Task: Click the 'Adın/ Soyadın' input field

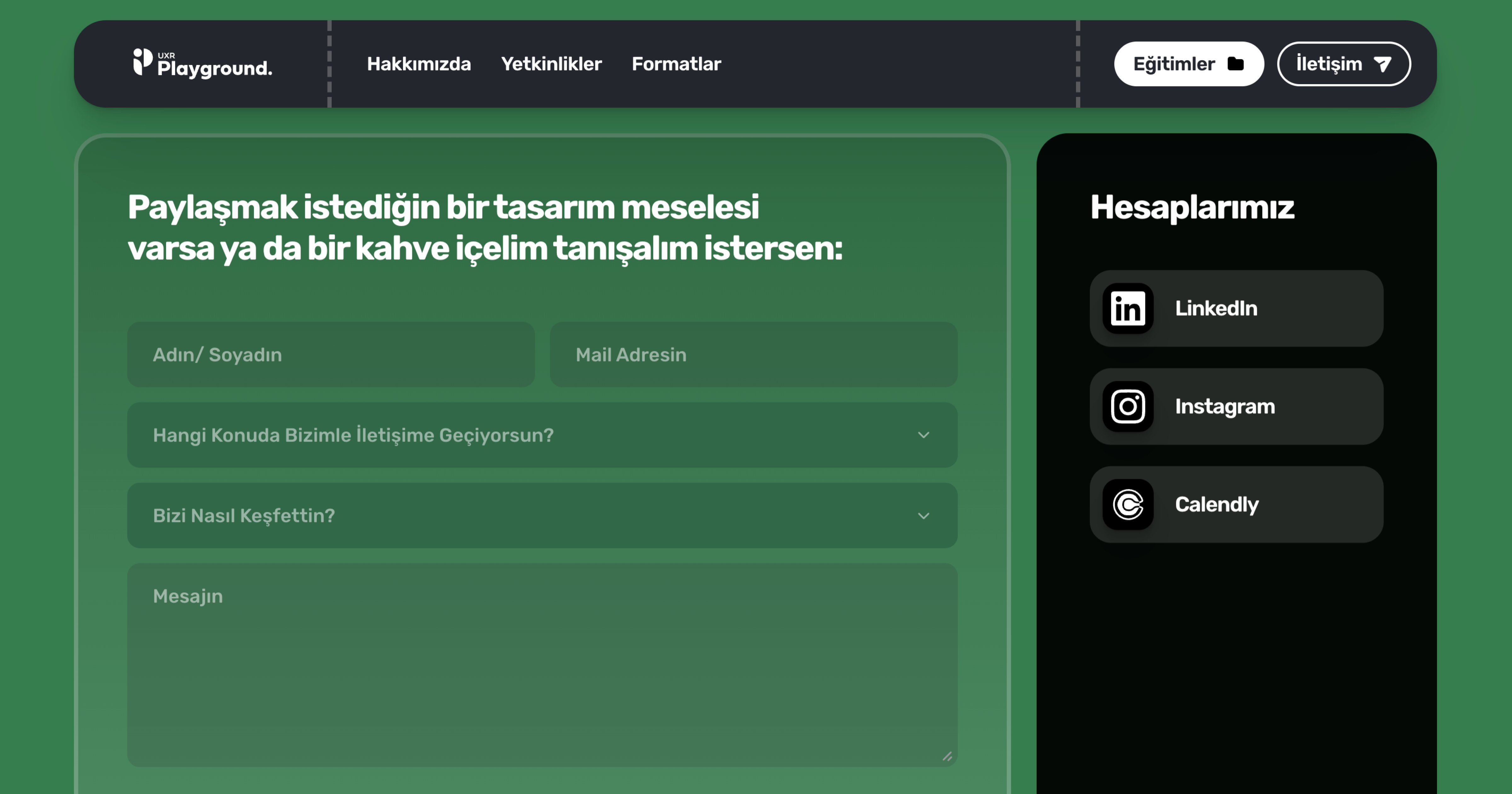Action: point(330,354)
